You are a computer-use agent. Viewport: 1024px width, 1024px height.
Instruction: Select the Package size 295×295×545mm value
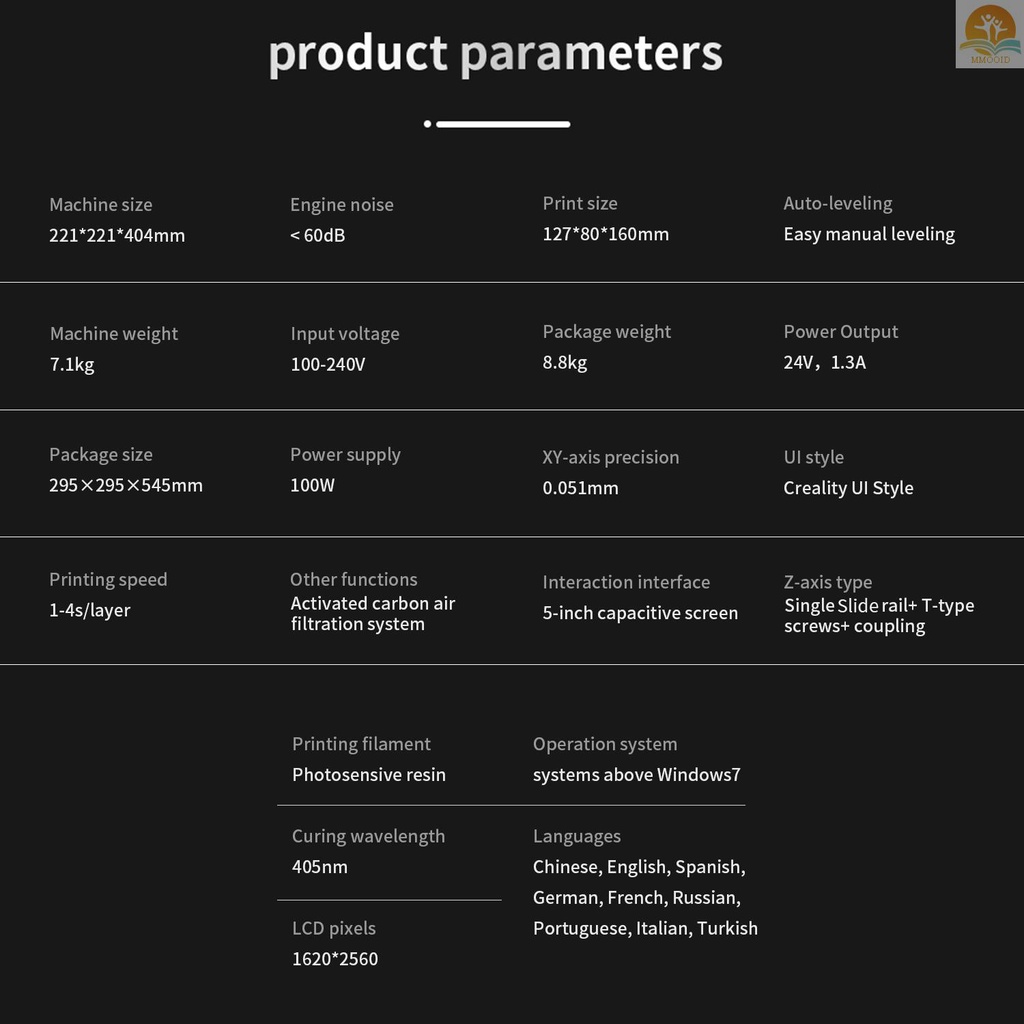pyautogui.click(x=126, y=485)
